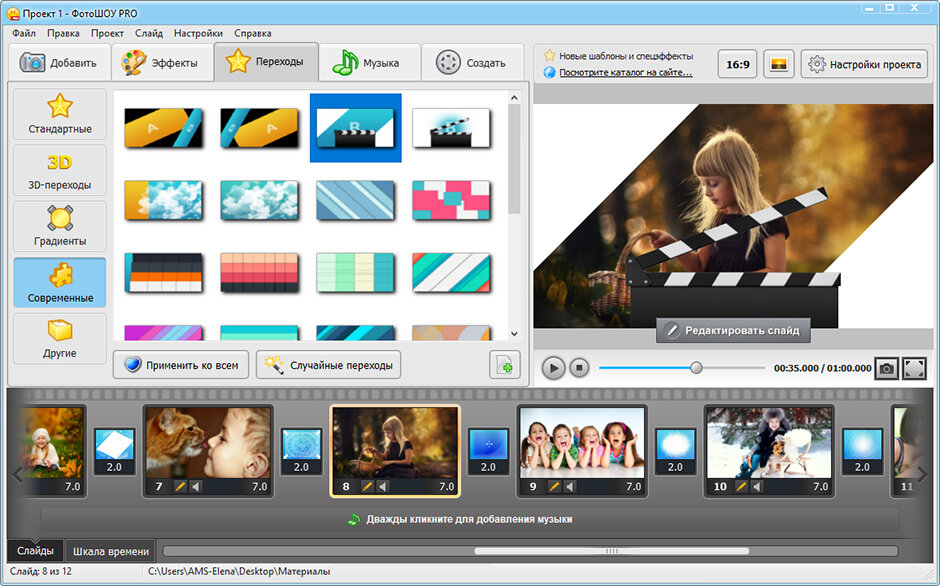Open fullscreen preview mode

click(x=914, y=368)
